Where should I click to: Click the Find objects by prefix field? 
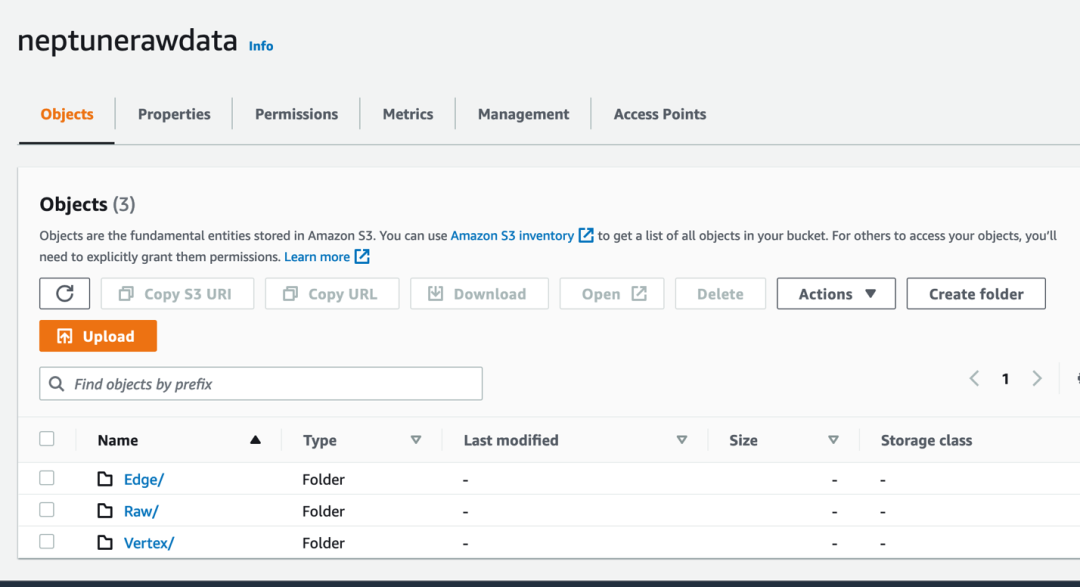[x=270, y=384]
